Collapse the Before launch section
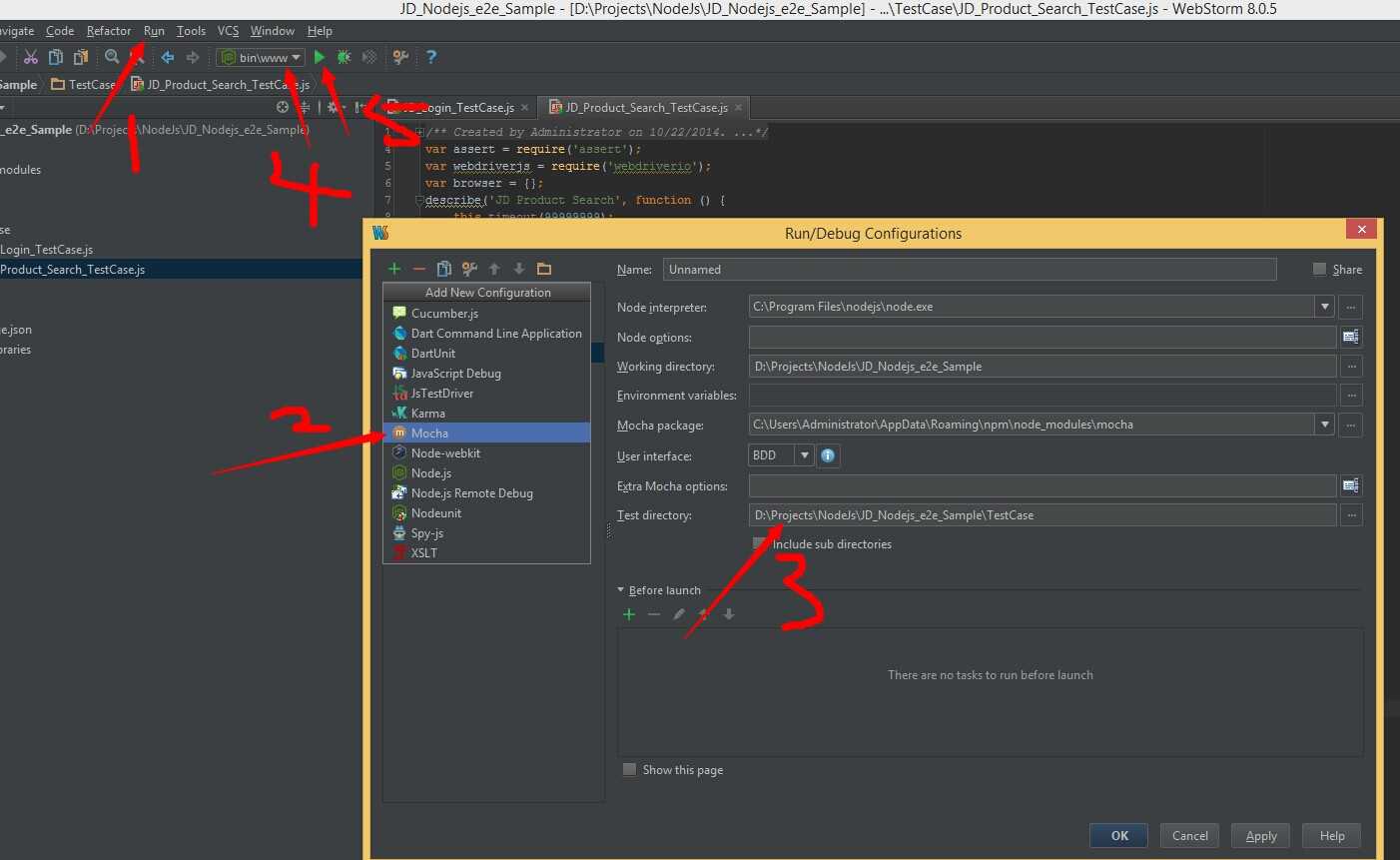This screenshot has height=860, width=1400. pos(620,590)
